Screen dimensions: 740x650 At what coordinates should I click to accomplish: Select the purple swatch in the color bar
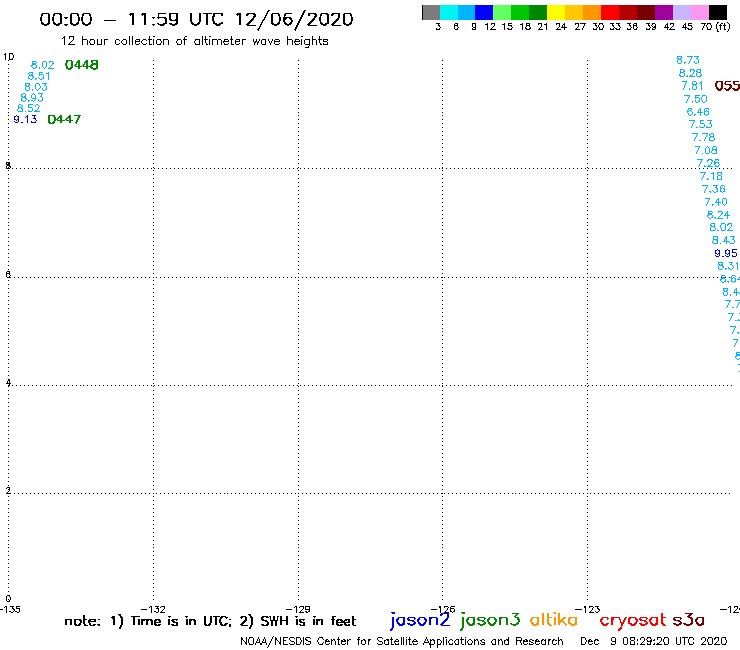(x=664, y=12)
